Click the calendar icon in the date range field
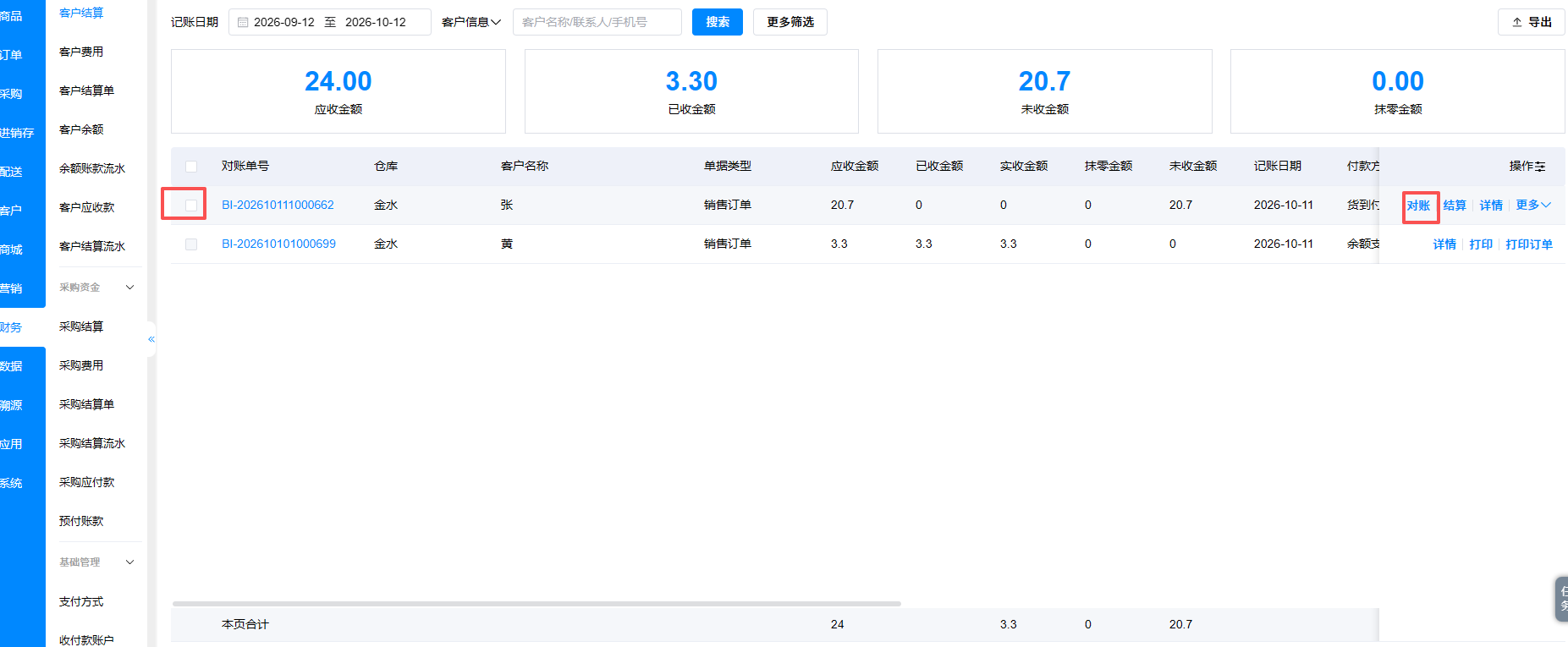The width and height of the screenshot is (1568, 647). tap(243, 22)
